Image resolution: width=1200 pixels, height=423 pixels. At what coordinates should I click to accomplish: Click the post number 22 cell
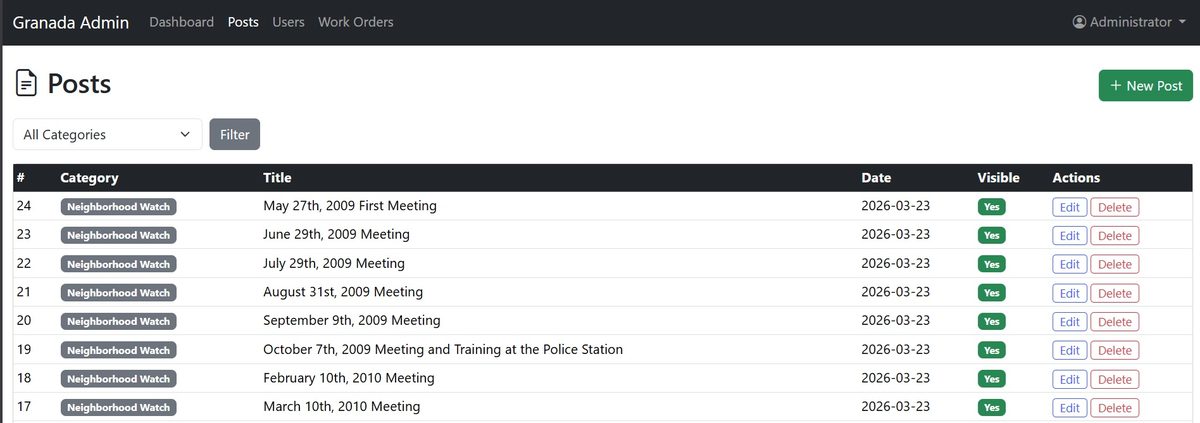click(x=25, y=263)
